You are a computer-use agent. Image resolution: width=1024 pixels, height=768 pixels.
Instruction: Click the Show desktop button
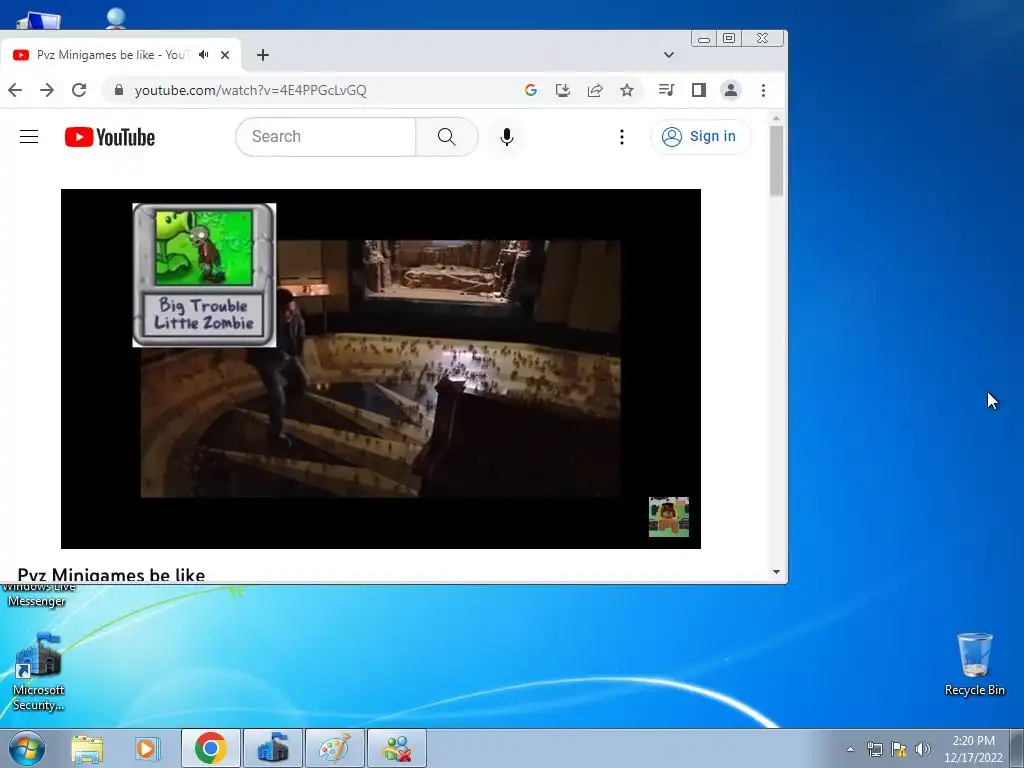coord(1017,748)
